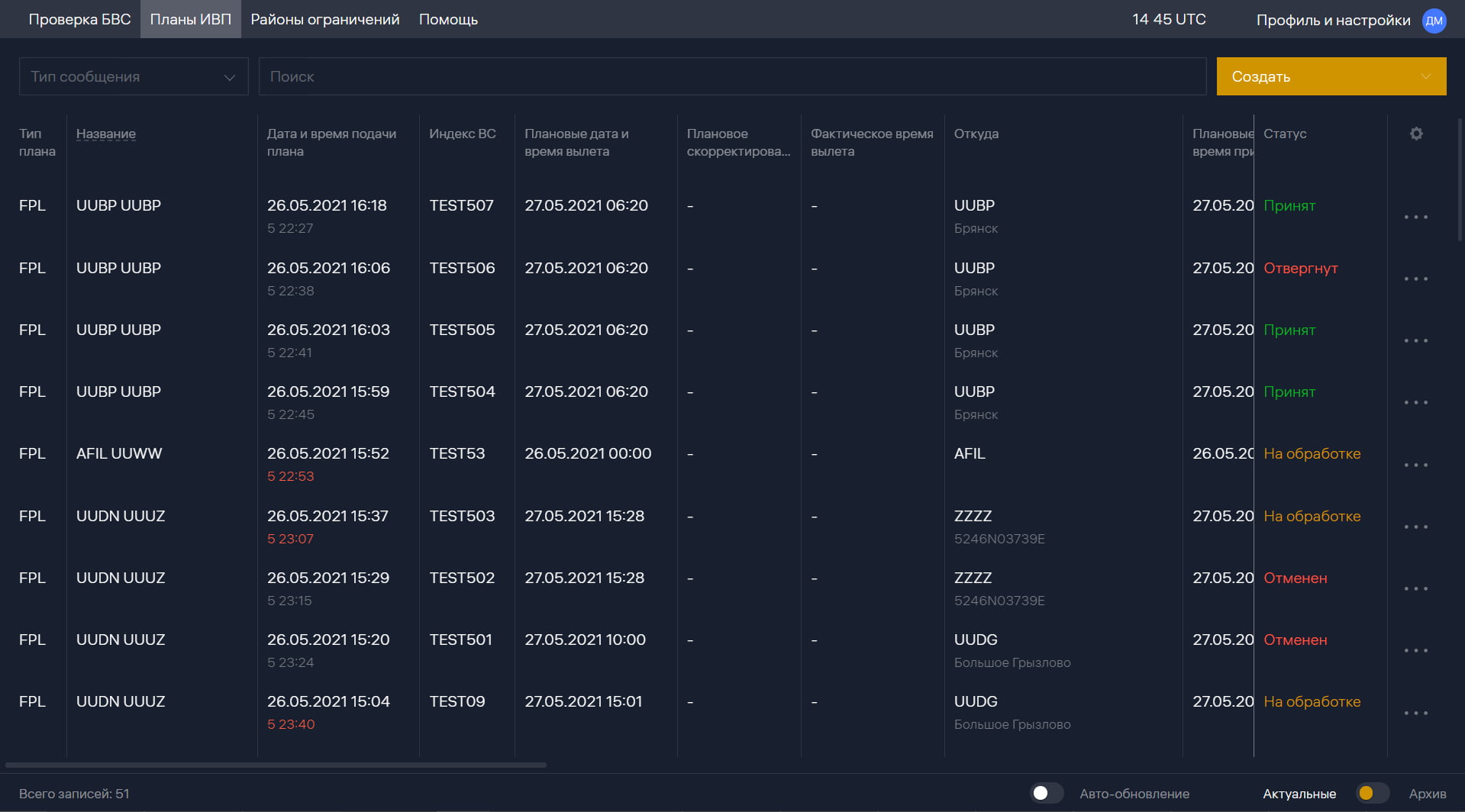This screenshot has height=812, width=1465.
Task: Open the Районы ограничений tab
Action: pos(324,20)
